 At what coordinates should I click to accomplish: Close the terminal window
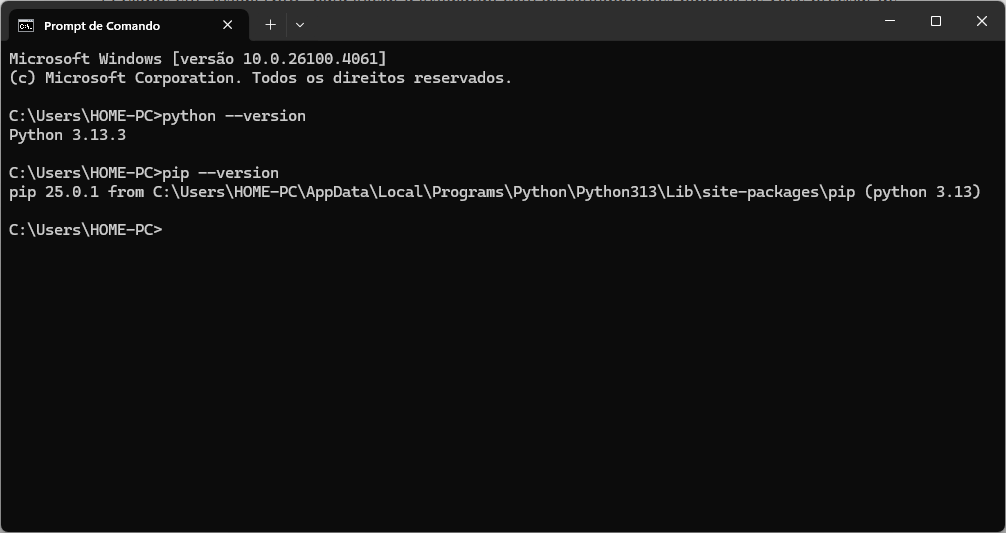pyautogui.click(x=982, y=21)
